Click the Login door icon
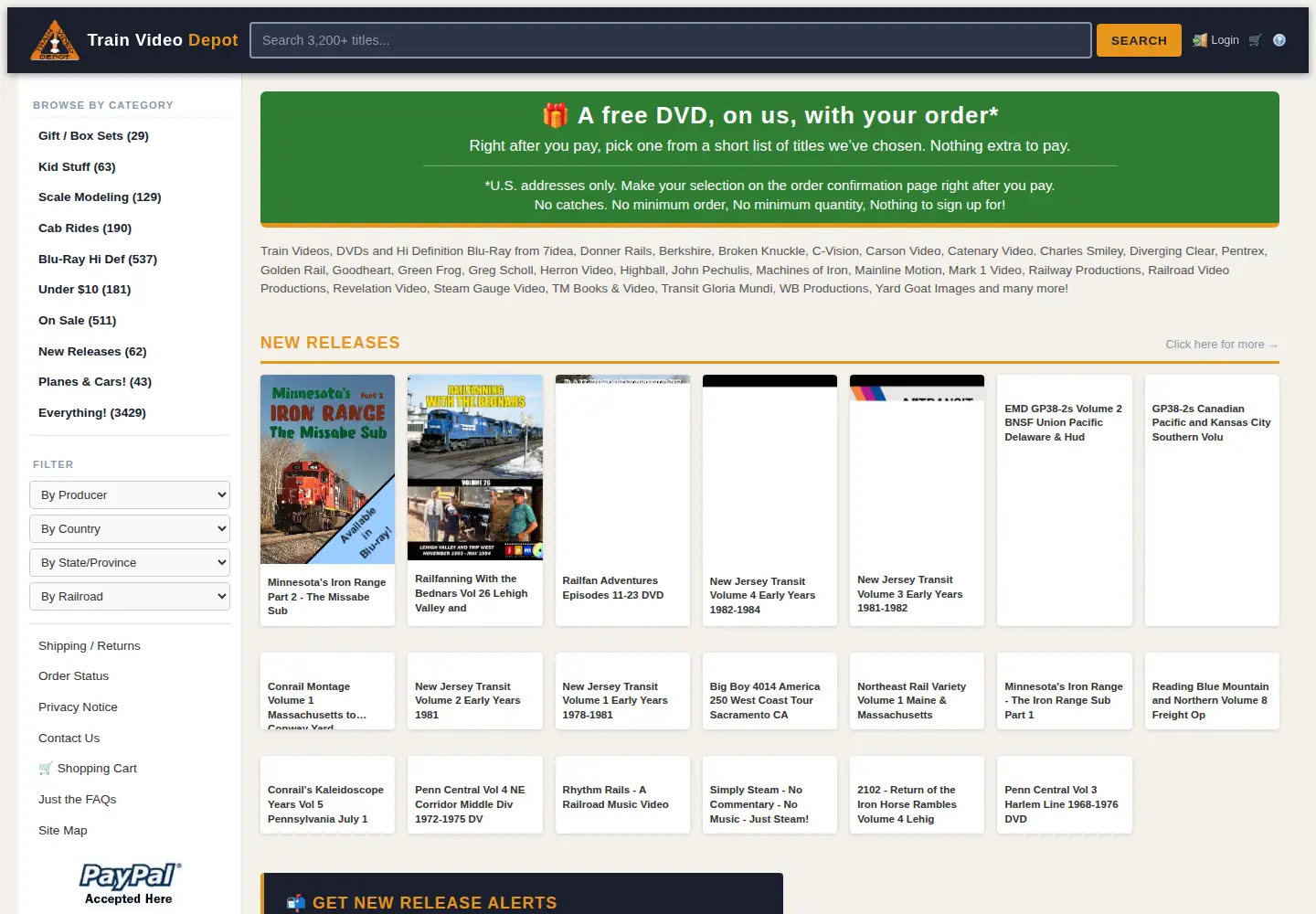Viewport: 1316px width, 914px height. 1200,40
